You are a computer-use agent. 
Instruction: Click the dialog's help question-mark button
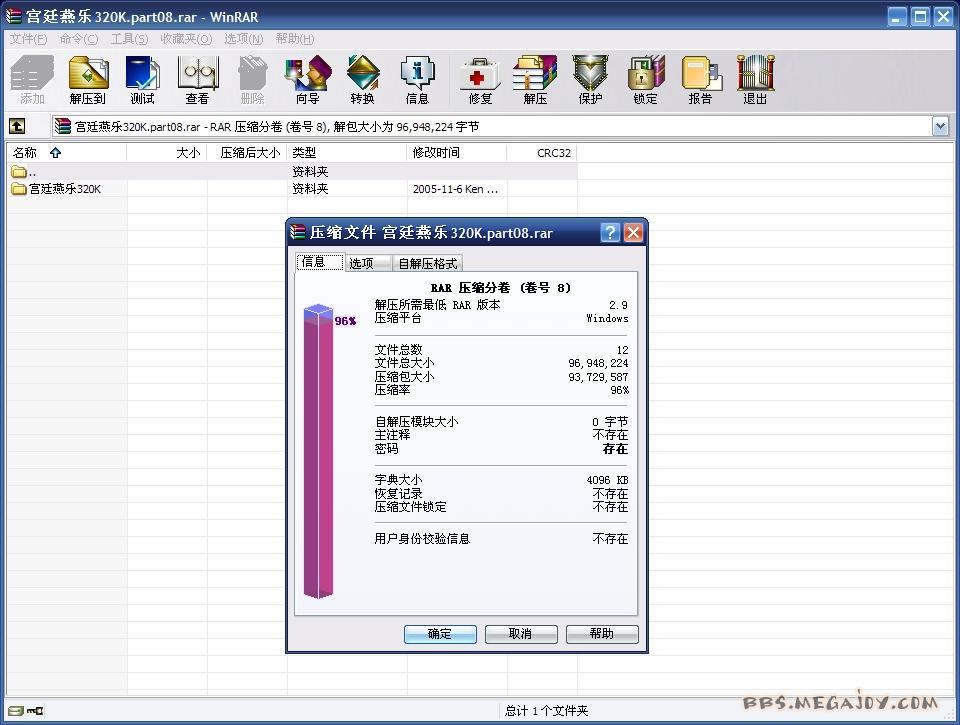pos(610,233)
